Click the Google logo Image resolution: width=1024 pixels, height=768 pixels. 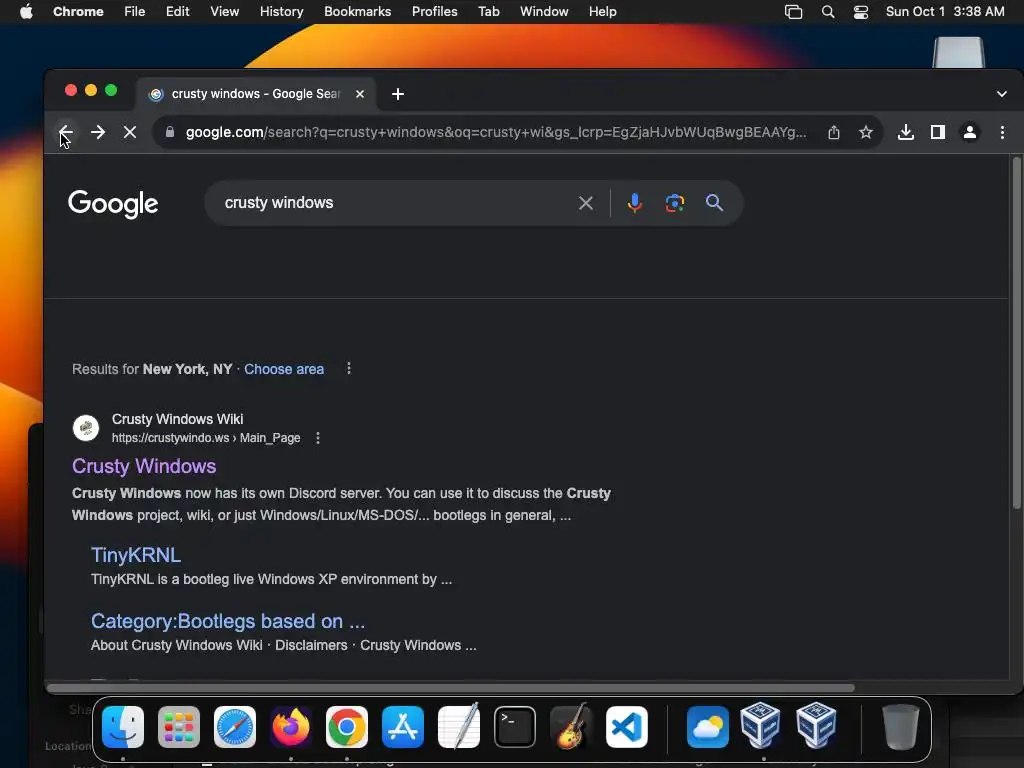tap(113, 204)
